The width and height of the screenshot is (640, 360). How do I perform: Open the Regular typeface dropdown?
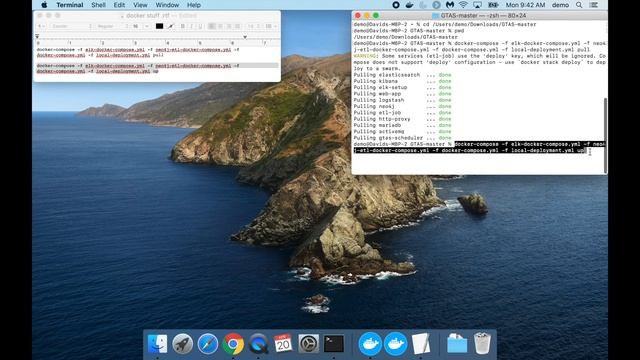pyautogui.click(x=112, y=26)
